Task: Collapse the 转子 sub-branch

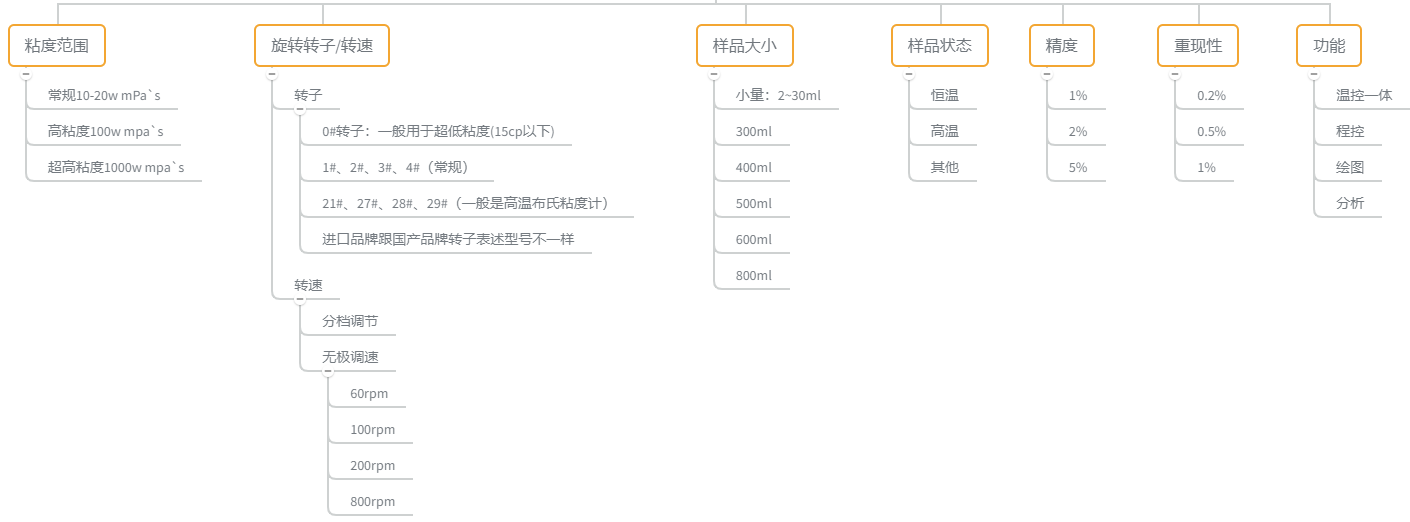Action: [300, 110]
